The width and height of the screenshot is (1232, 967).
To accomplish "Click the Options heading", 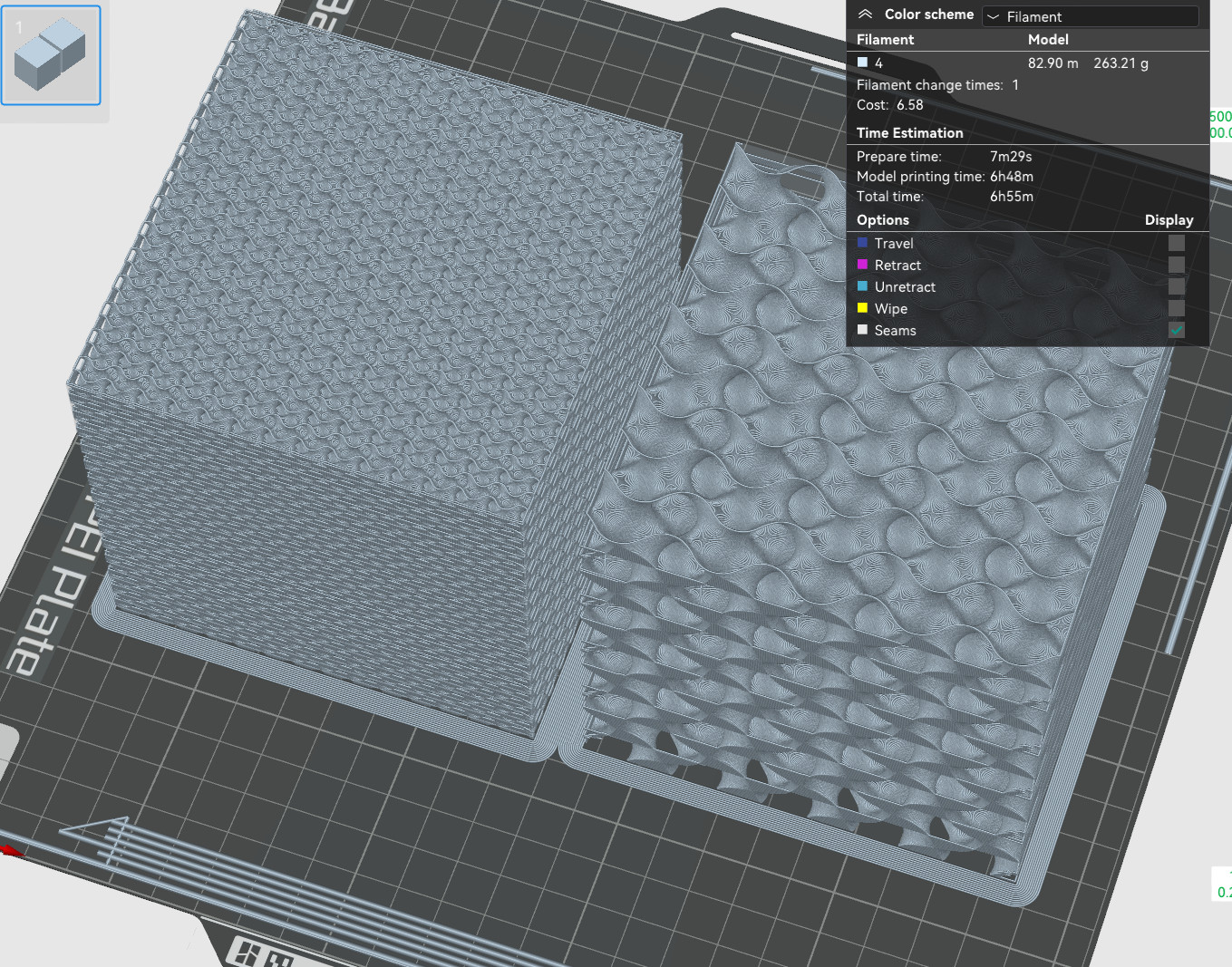I will click(883, 220).
